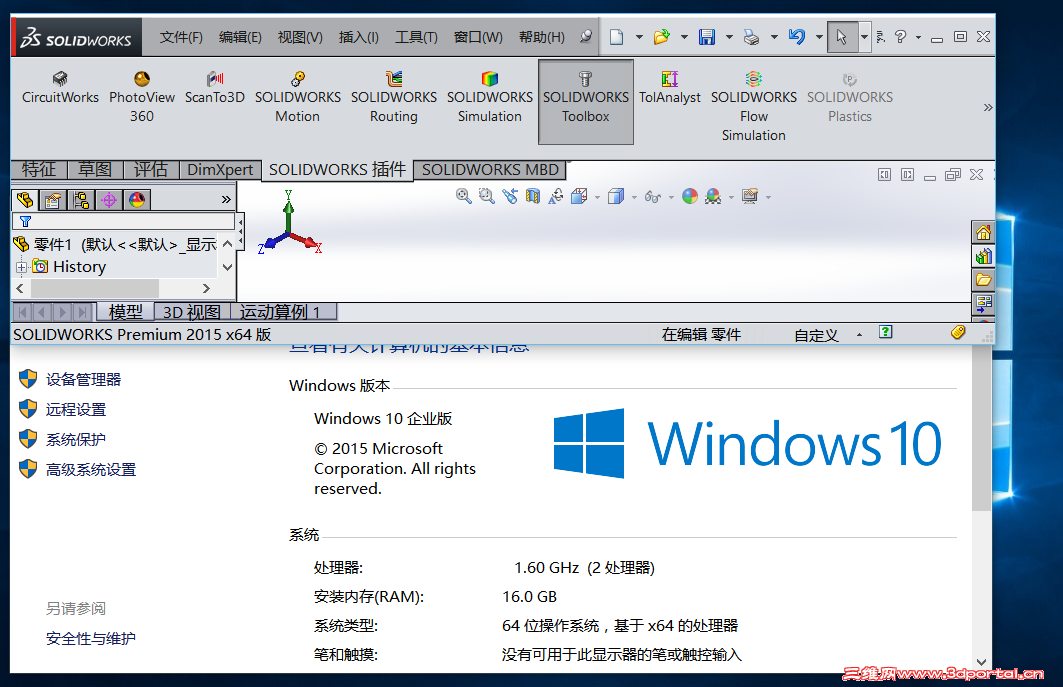Click the Undo arrow icon
This screenshot has height=687, width=1063.
tap(797, 37)
